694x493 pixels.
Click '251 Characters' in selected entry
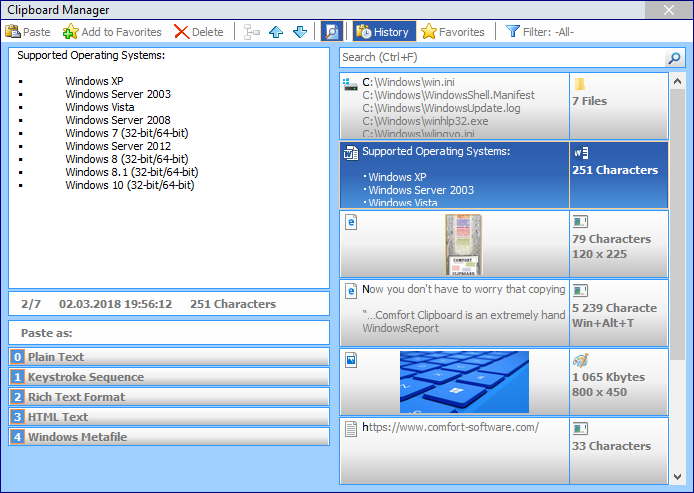click(x=615, y=170)
